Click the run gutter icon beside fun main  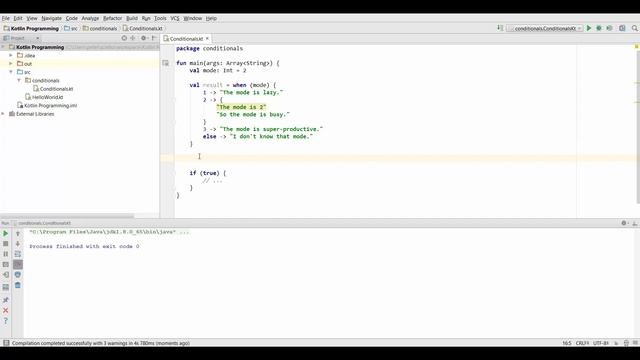click(x=165, y=63)
